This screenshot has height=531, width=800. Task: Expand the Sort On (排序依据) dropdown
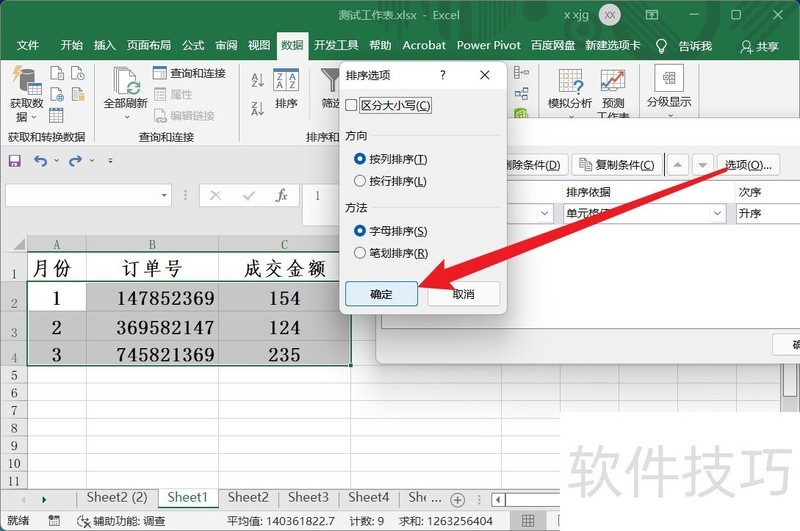coord(717,213)
